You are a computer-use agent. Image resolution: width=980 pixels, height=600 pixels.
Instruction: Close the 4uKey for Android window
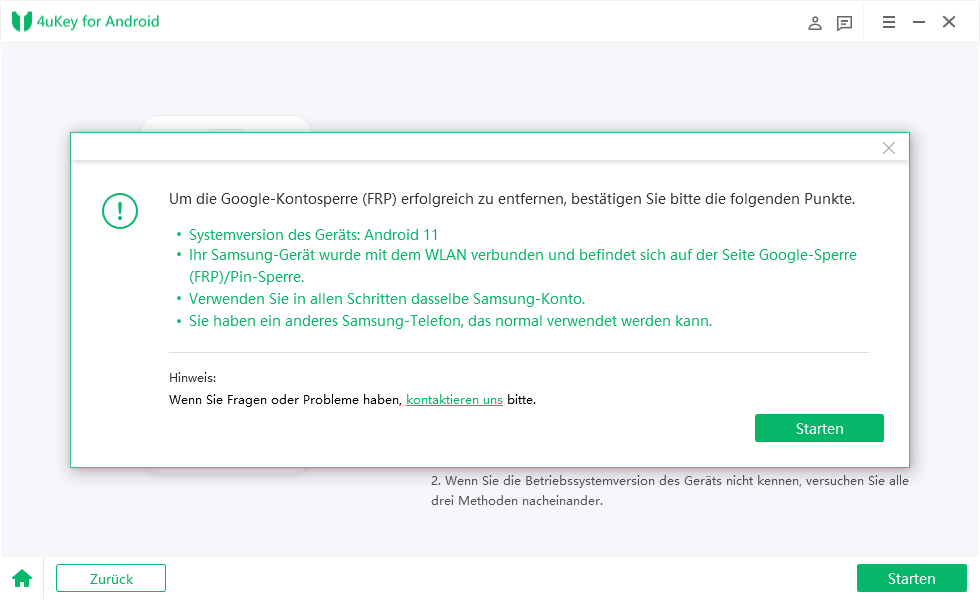(949, 22)
